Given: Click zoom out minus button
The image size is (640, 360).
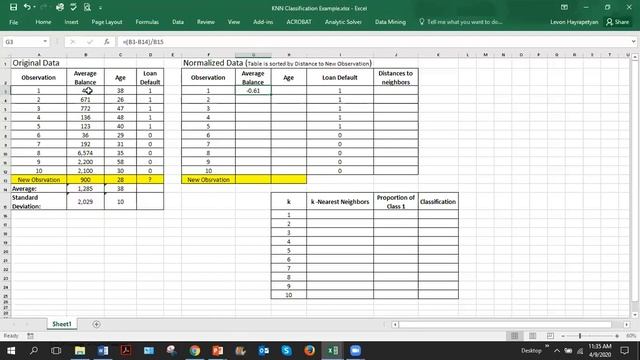Looking at the screenshot, I should coord(563,336).
